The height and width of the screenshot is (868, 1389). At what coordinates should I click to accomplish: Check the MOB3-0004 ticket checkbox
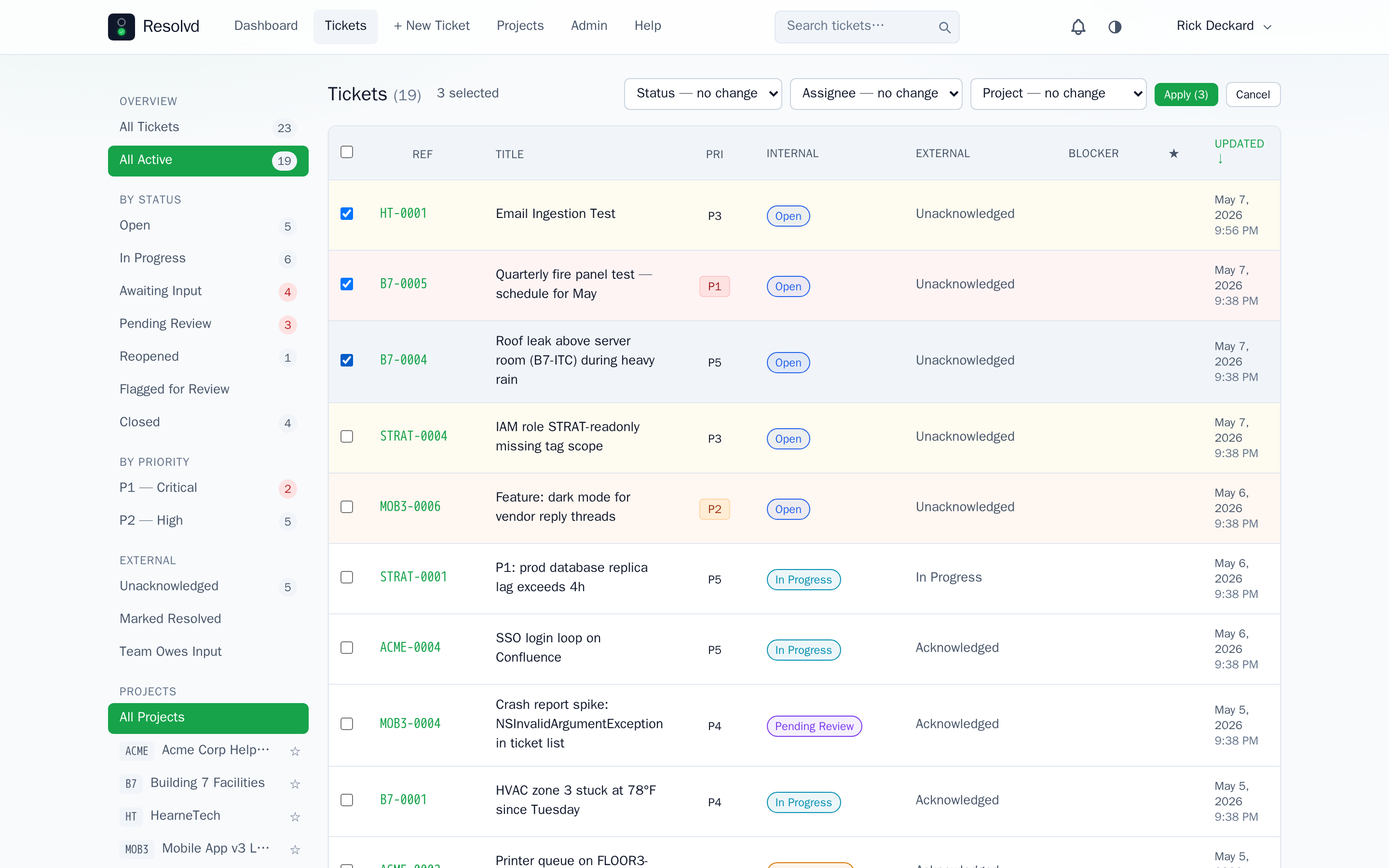pos(347,724)
